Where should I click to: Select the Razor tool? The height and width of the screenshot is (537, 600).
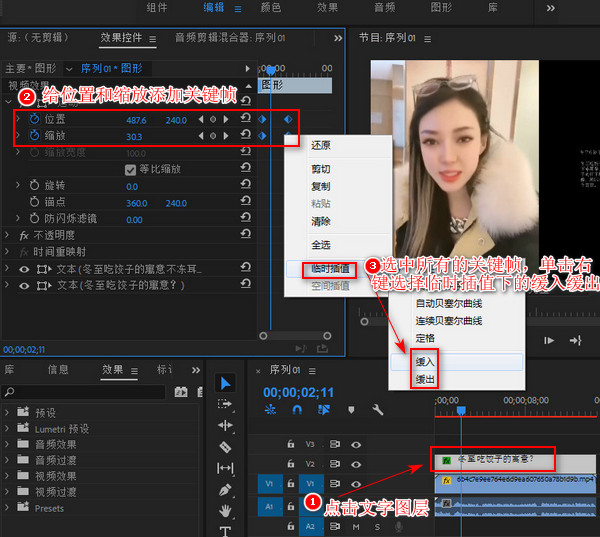click(x=225, y=447)
